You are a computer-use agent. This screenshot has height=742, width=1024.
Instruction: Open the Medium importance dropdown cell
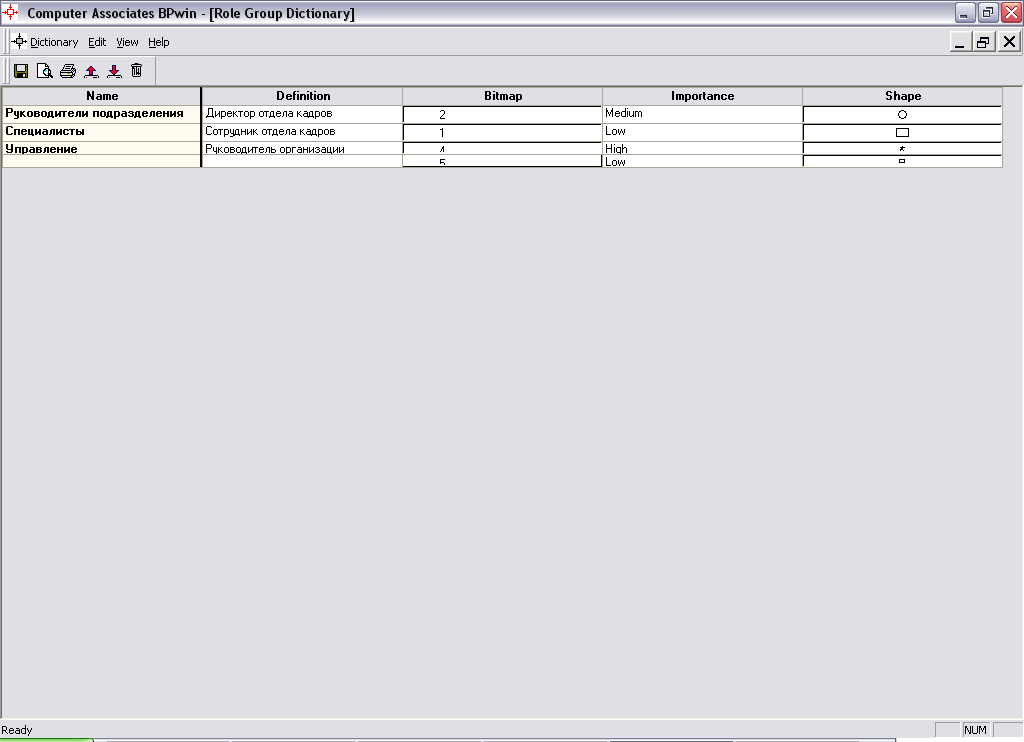tap(703, 114)
